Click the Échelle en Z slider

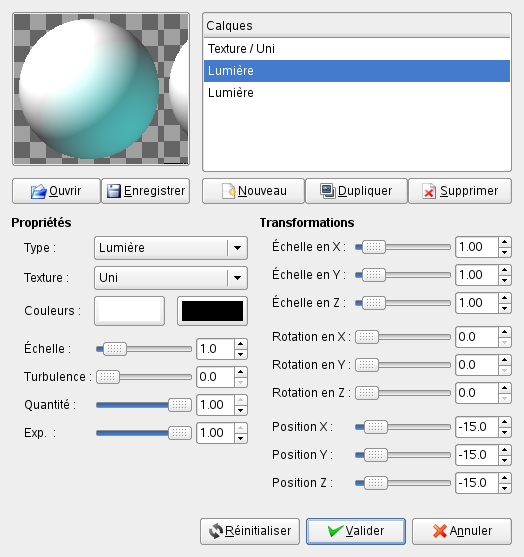403,303
